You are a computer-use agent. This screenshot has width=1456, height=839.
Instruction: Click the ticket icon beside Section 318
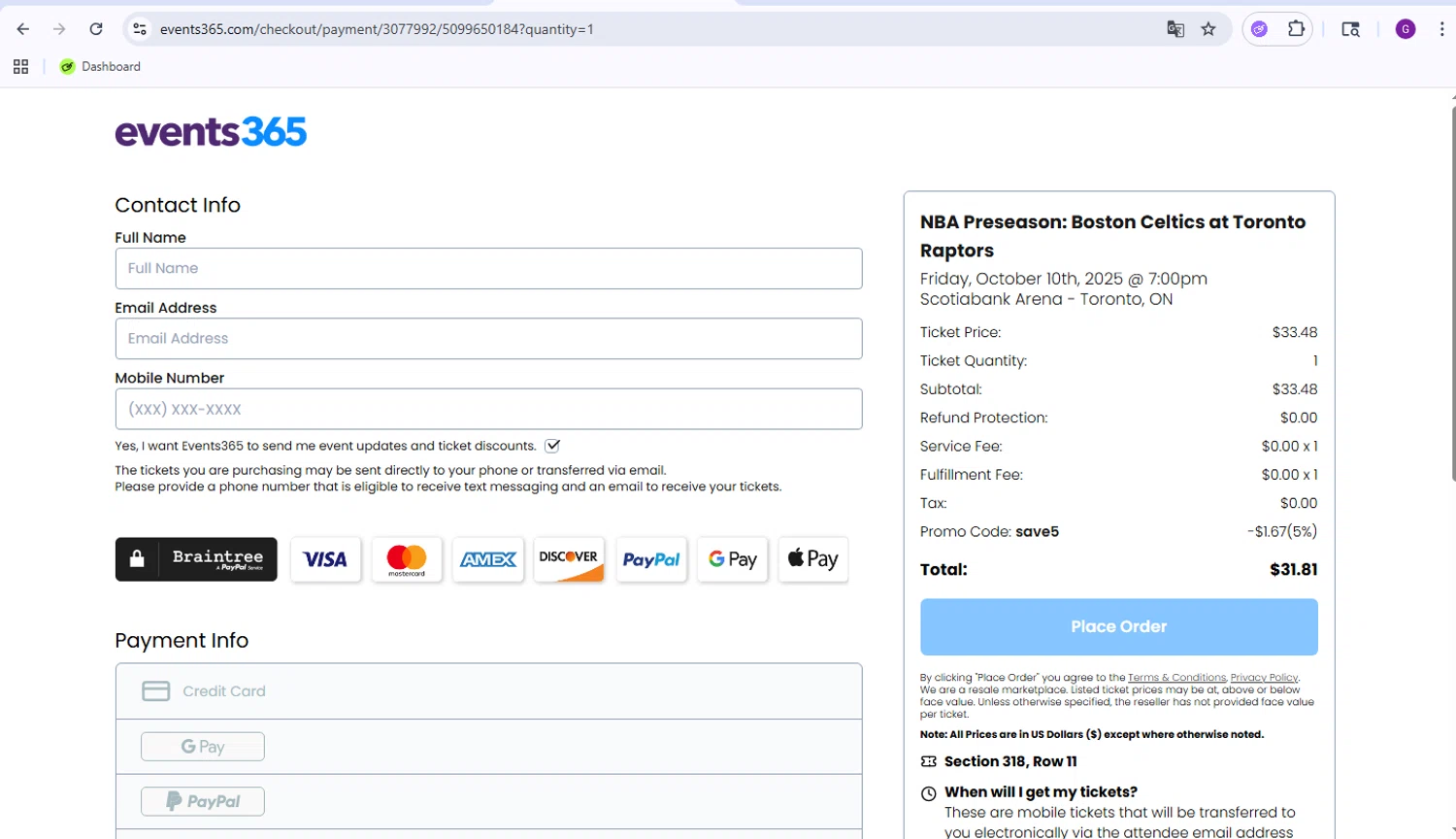[x=929, y=762]
